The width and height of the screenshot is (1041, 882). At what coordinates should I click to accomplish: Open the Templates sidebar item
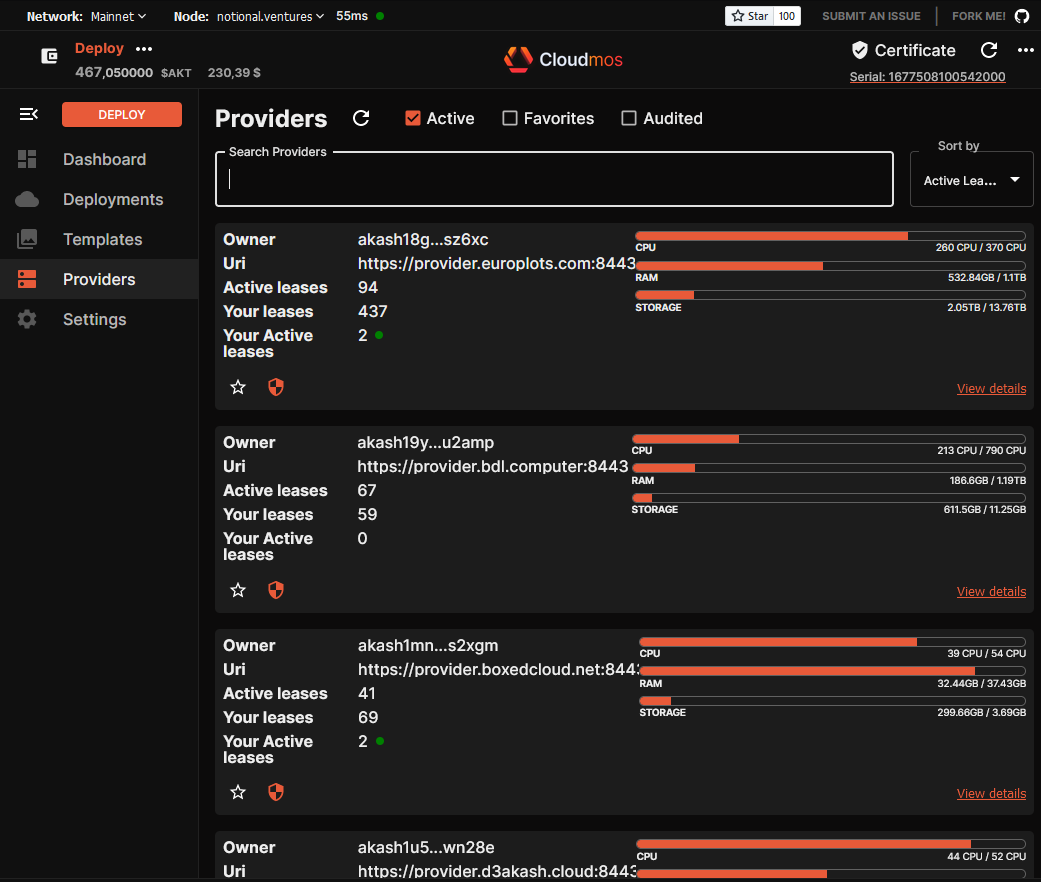pyautogui.click(x=102, y=239)
